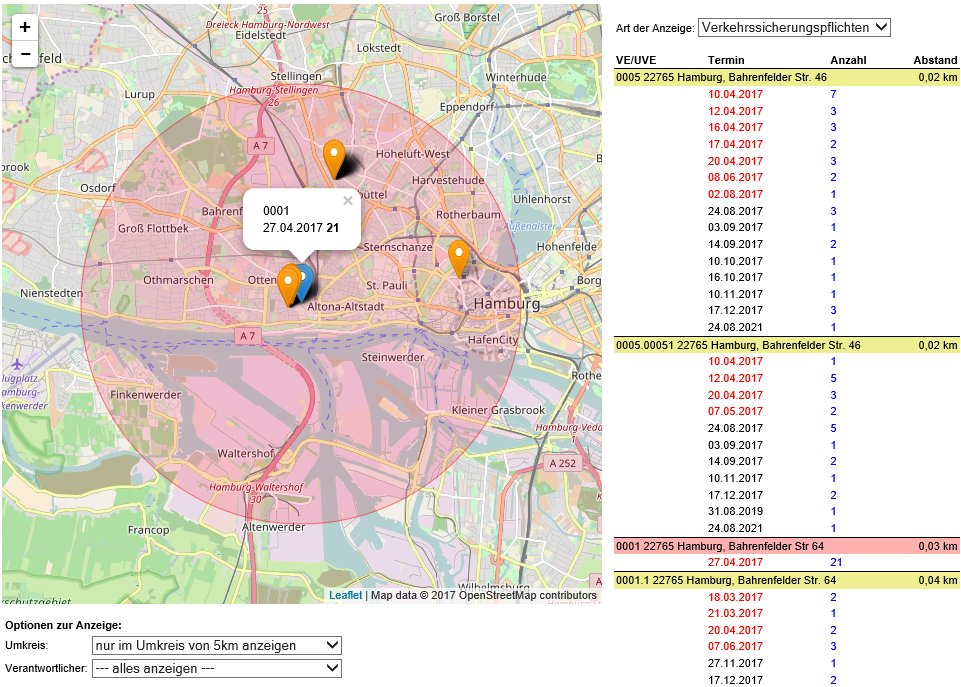The height and width of the screenshot is (687, 961).
Task: Open the Verantwortlicher dropdown
Action: point(216,668)
